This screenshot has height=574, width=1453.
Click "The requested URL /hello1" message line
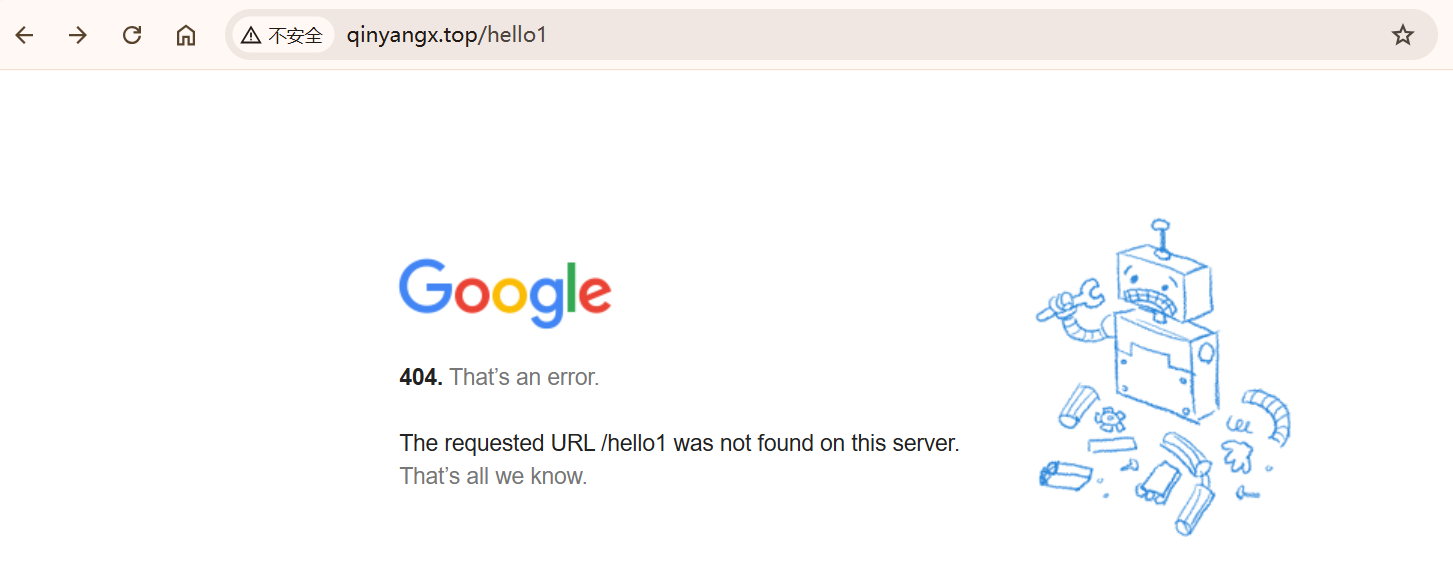[680, 443]
